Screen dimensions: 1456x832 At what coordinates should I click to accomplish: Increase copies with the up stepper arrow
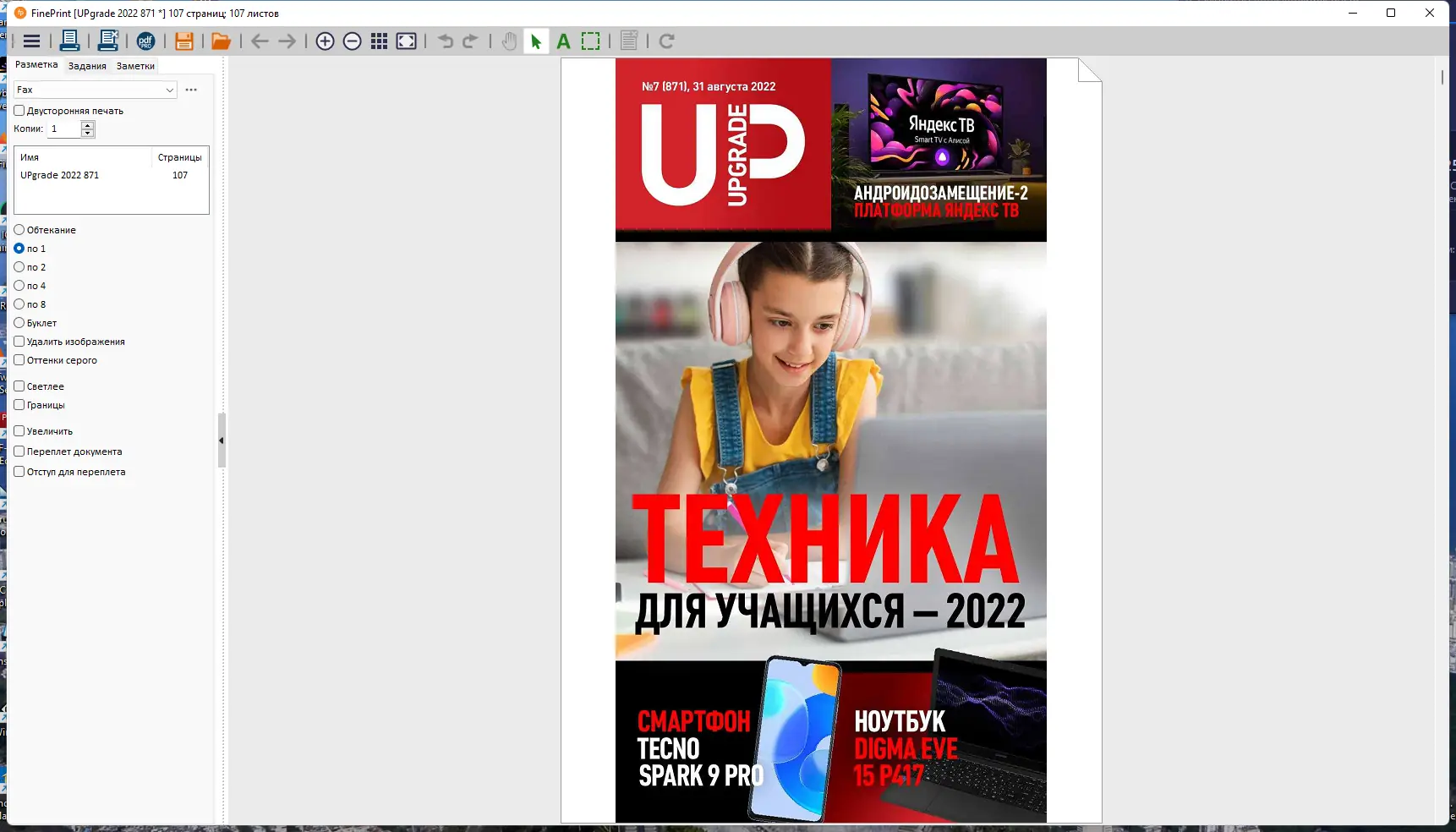click(87, 124)
